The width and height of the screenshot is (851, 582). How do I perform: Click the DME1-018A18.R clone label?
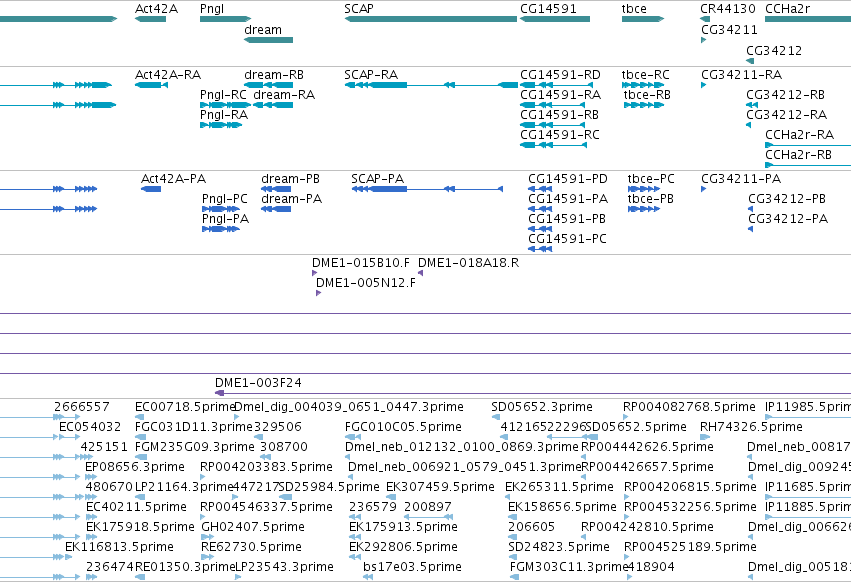click(x=468, y=263)
